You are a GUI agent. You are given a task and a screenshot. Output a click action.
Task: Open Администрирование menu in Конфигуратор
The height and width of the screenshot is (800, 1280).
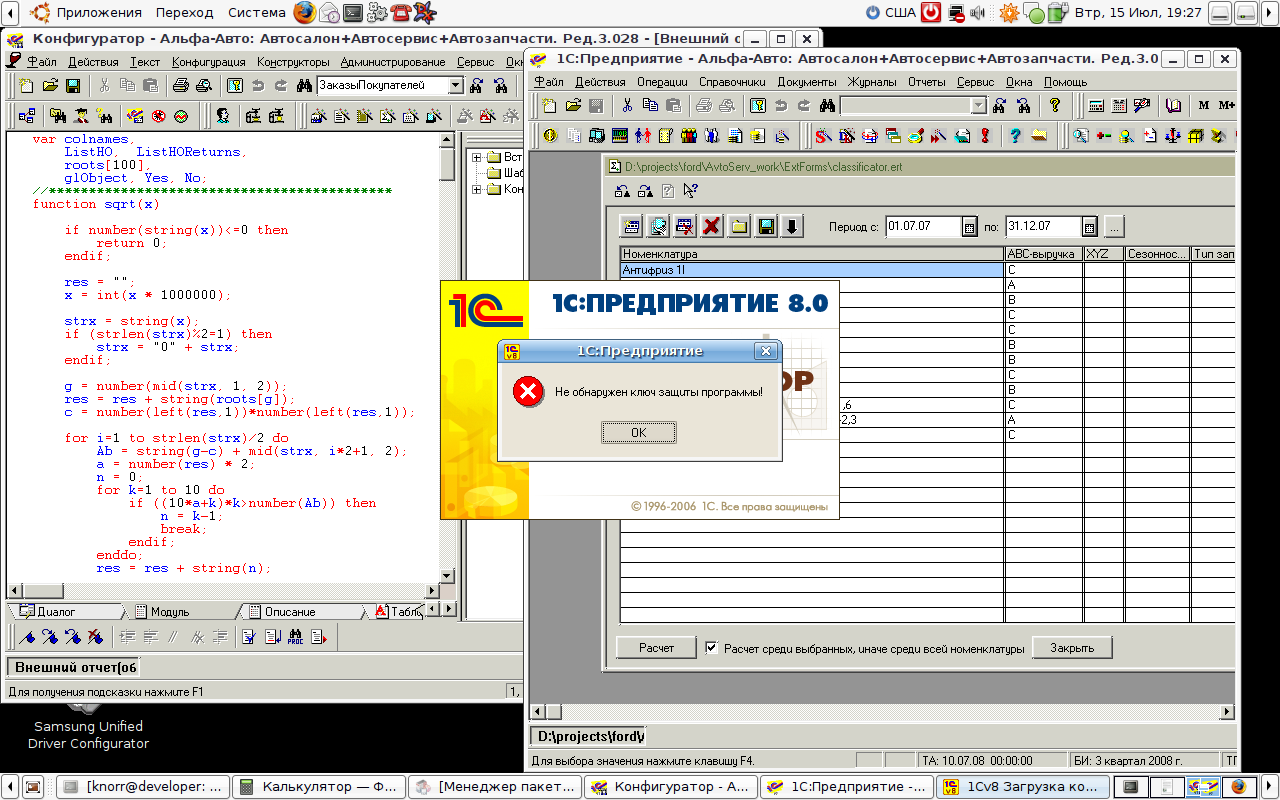pos(393,62)
